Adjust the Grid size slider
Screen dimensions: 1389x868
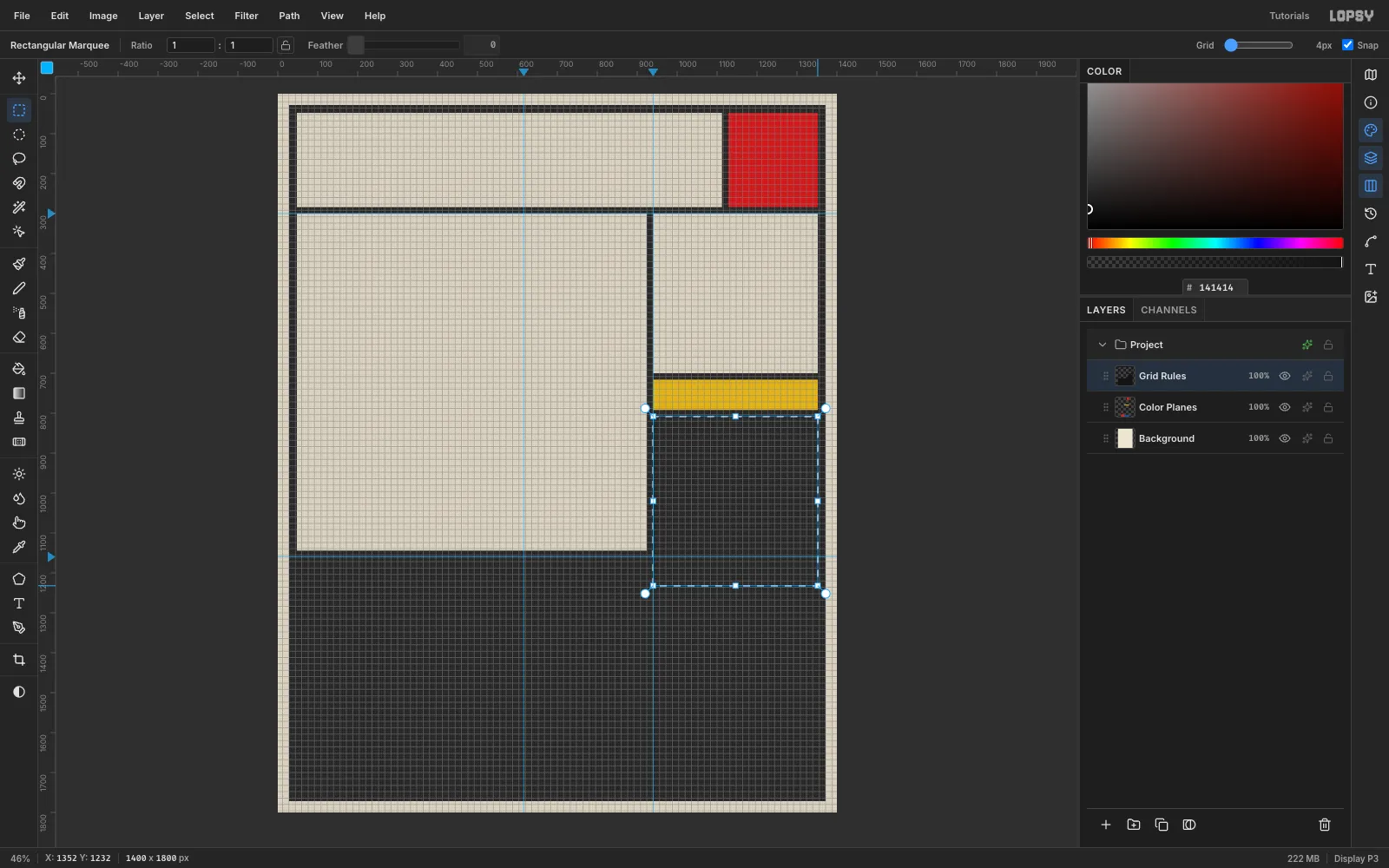point(1259,45)
